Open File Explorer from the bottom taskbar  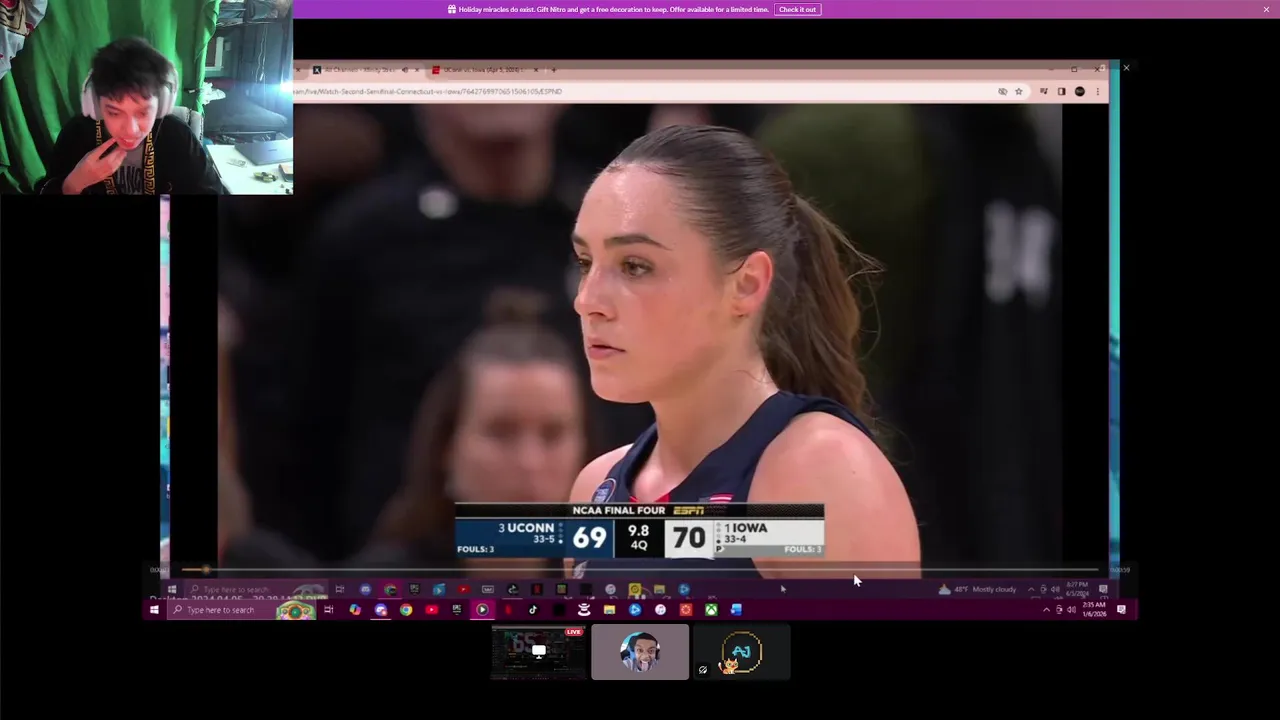click(609, 610)
